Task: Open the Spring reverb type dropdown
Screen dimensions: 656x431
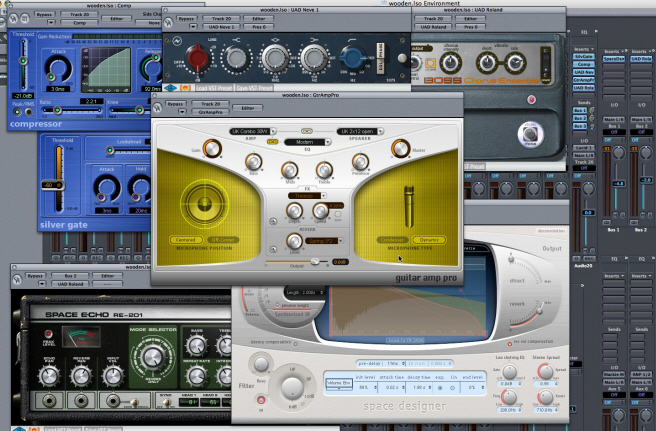Action: (325, 241)
